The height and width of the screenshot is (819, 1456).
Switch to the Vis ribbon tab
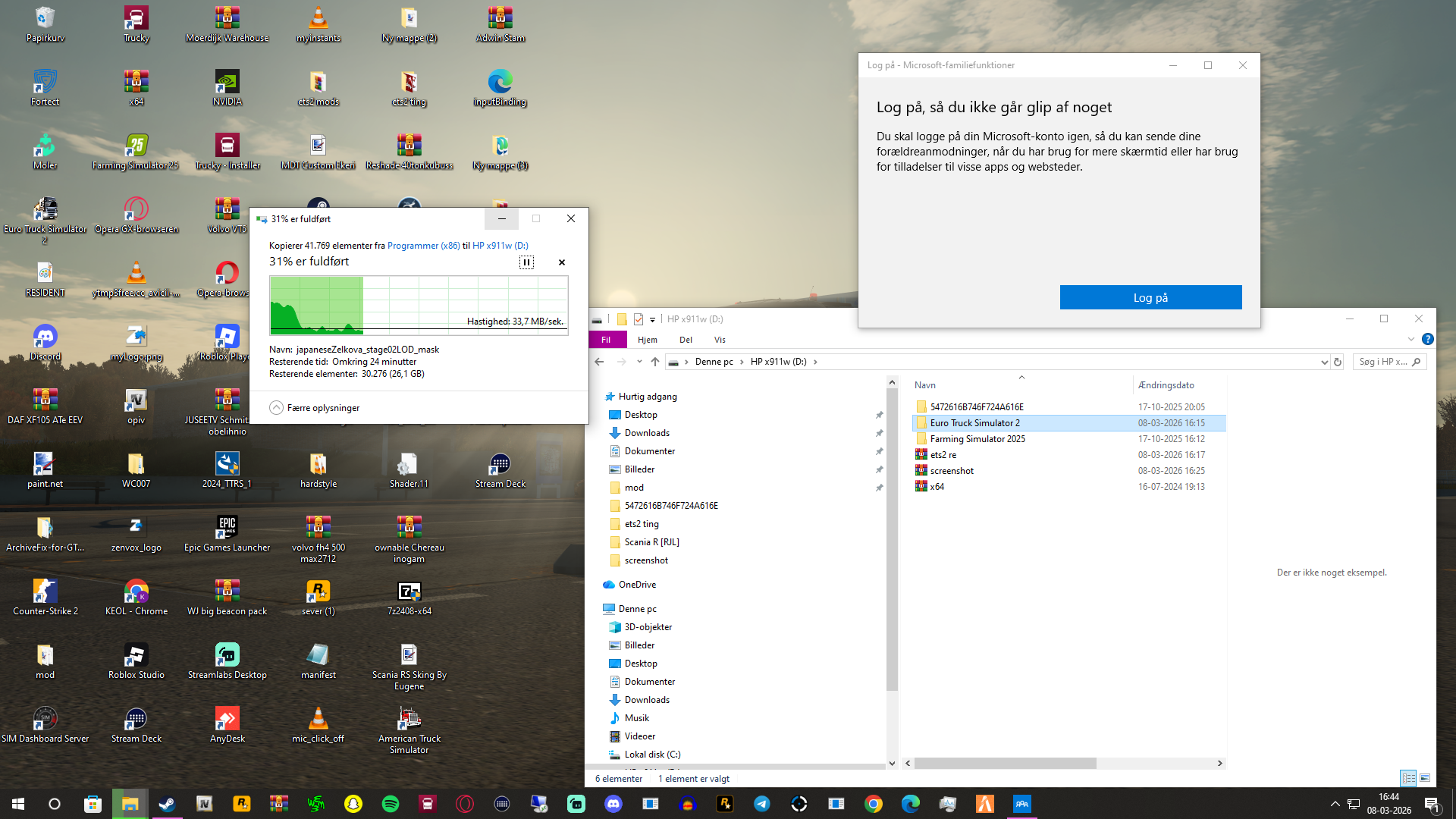720,340
